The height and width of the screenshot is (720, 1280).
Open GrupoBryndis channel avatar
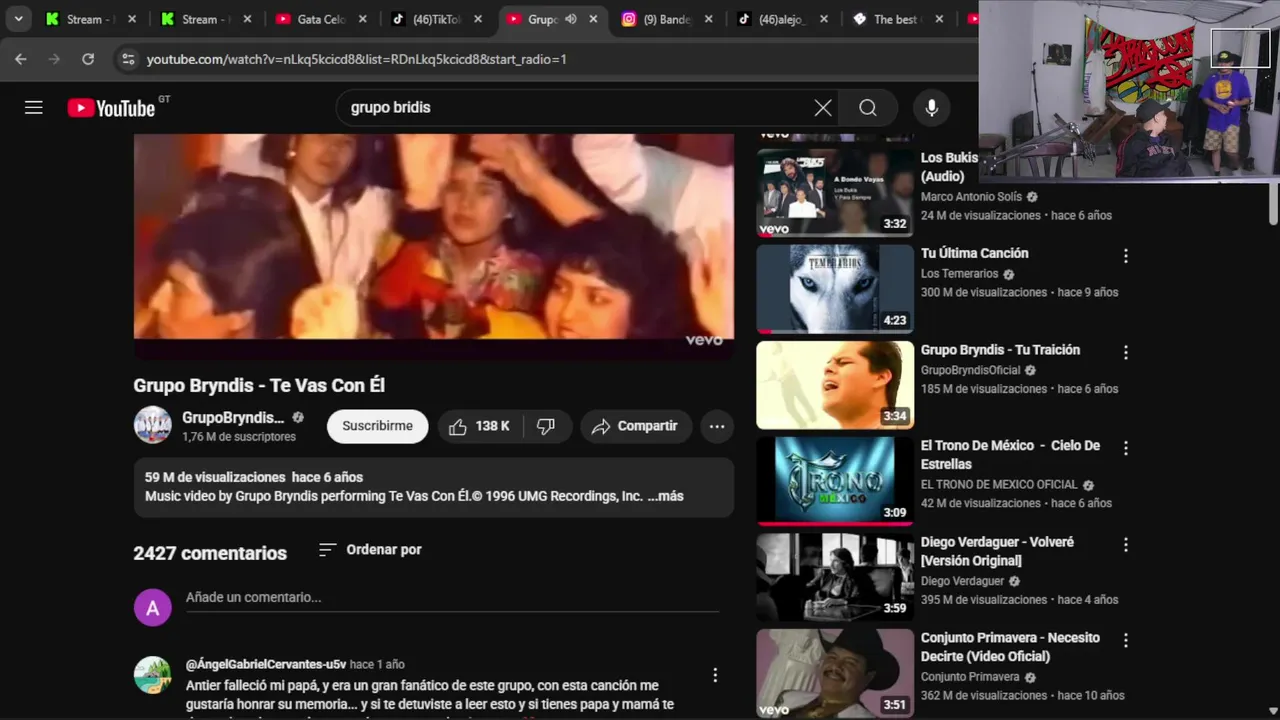click(153, 425)
